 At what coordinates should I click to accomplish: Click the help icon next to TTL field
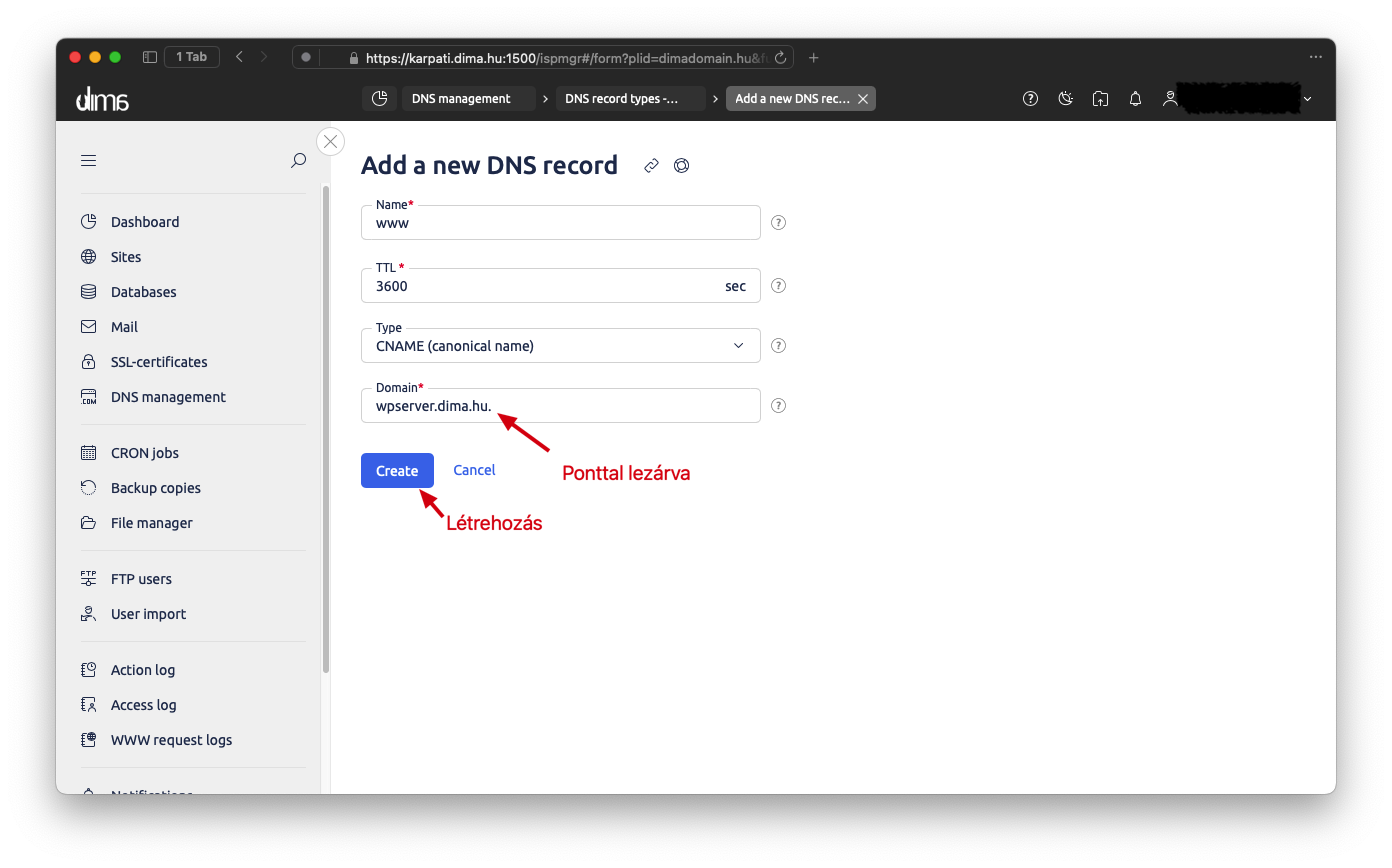pos(779,285)
